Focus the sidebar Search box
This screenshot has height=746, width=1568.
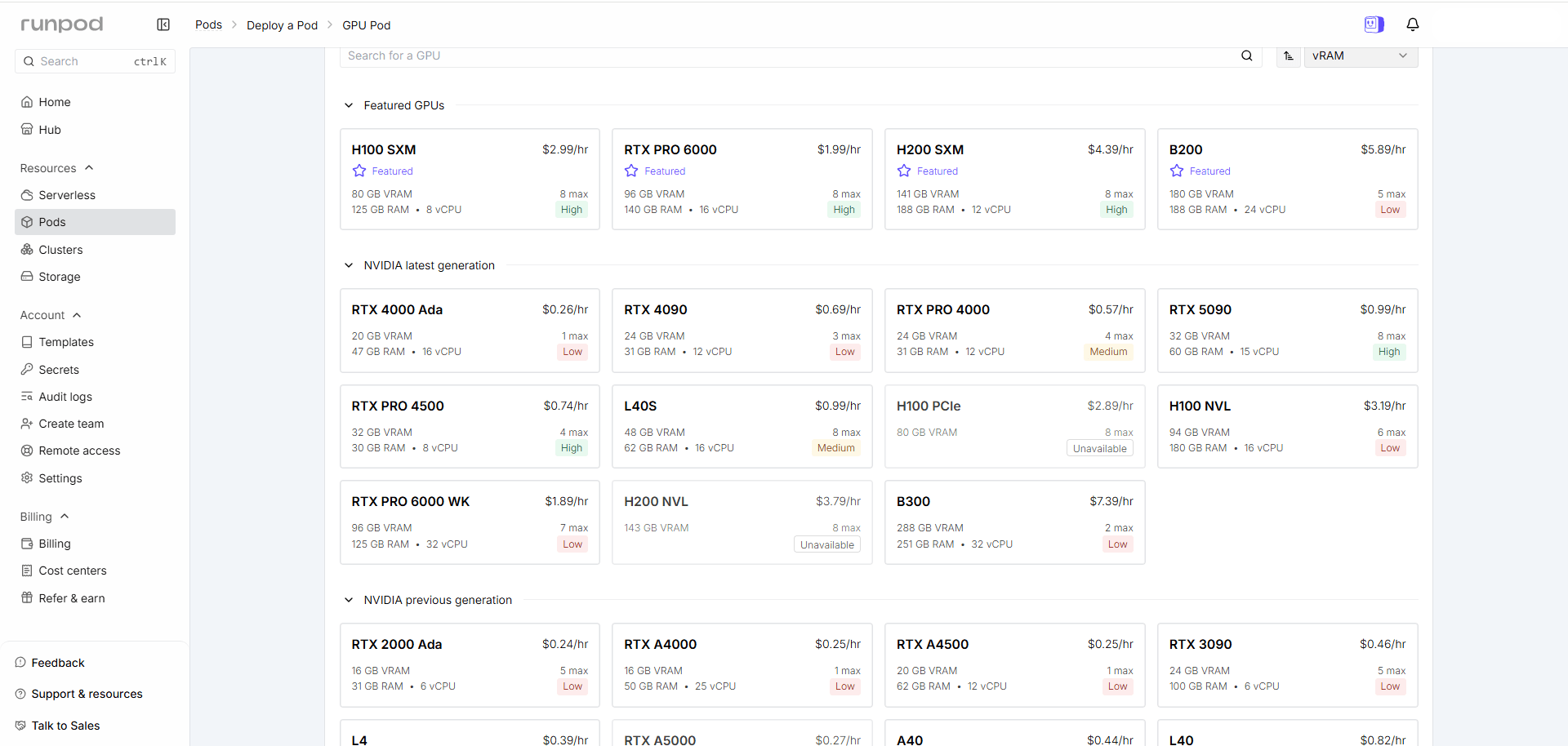tap(95, 61)
